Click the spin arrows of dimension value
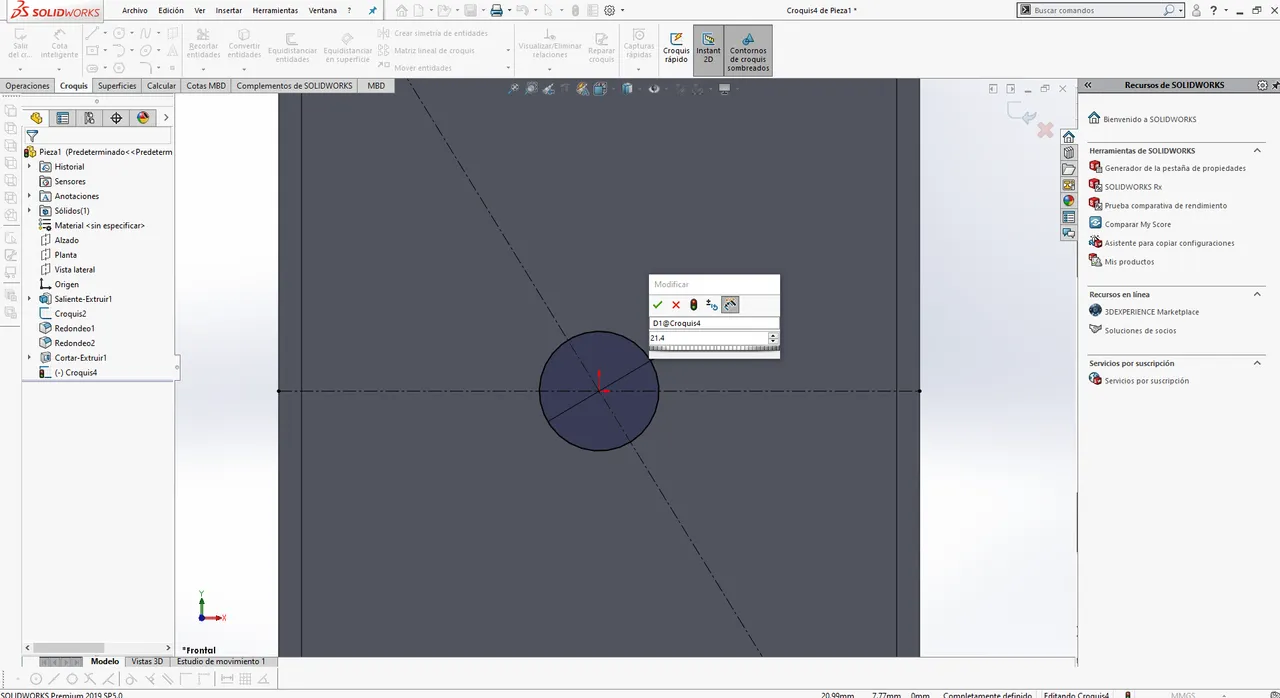Viewport: 1280px width, 698px height. [x=772, y=338]
